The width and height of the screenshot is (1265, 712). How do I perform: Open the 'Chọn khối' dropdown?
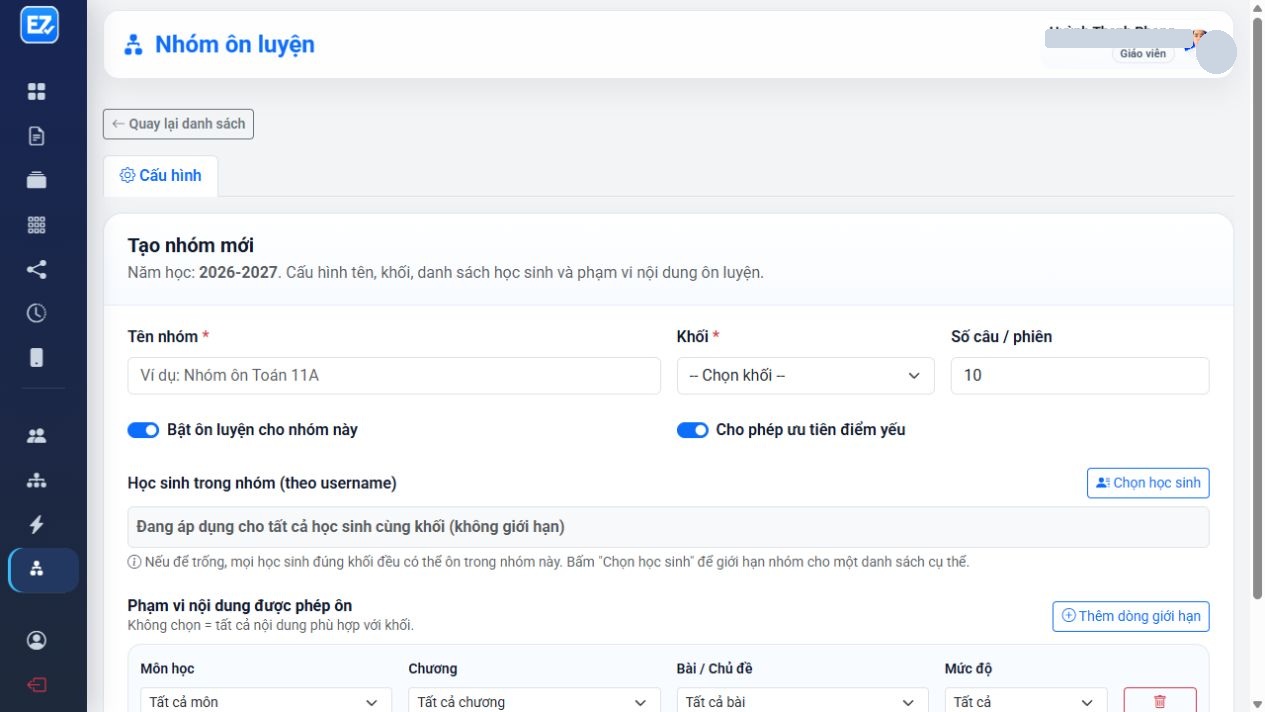tap(806, 376)
